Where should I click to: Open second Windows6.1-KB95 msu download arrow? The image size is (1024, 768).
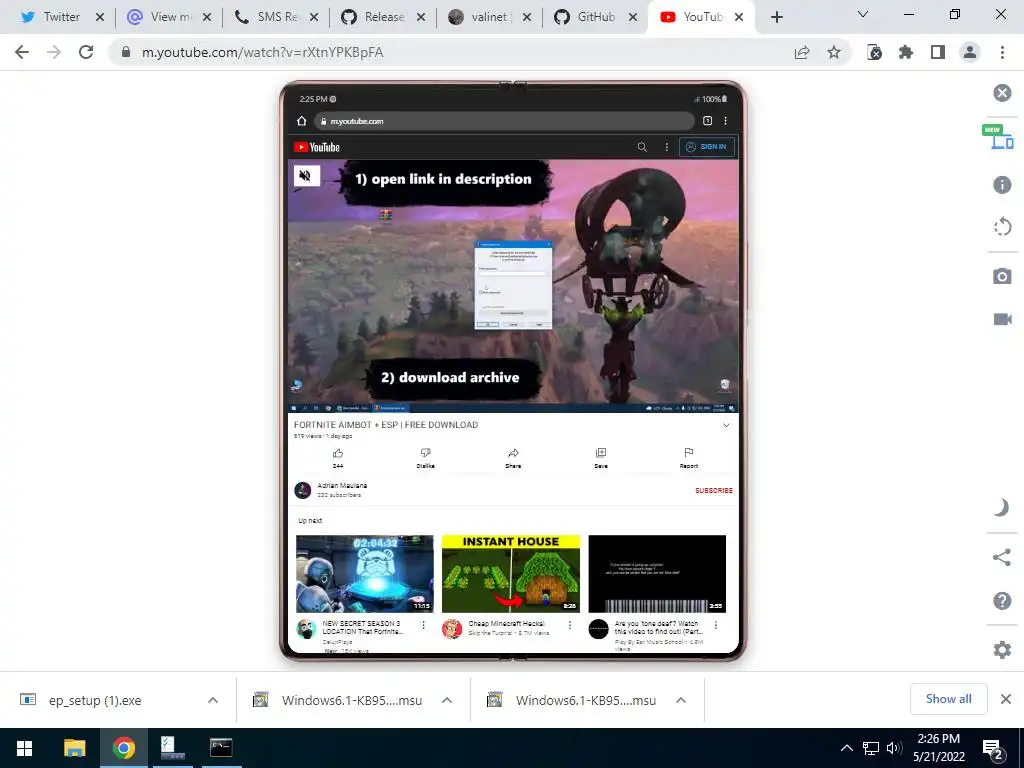(680, 700)
